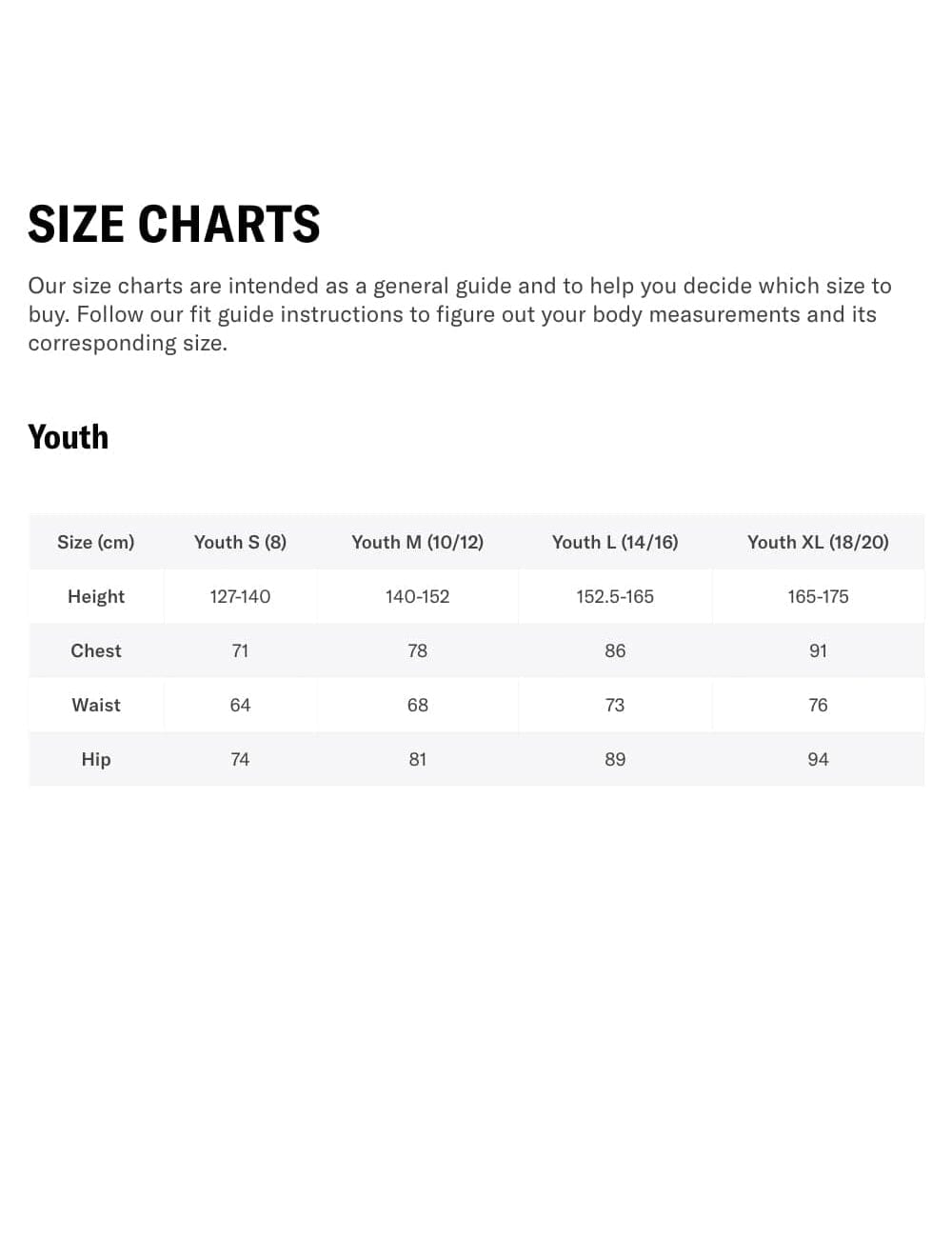952x1238 pixels.
Task: Click the SIZE CHARTS heading
Action: [174, 225]
